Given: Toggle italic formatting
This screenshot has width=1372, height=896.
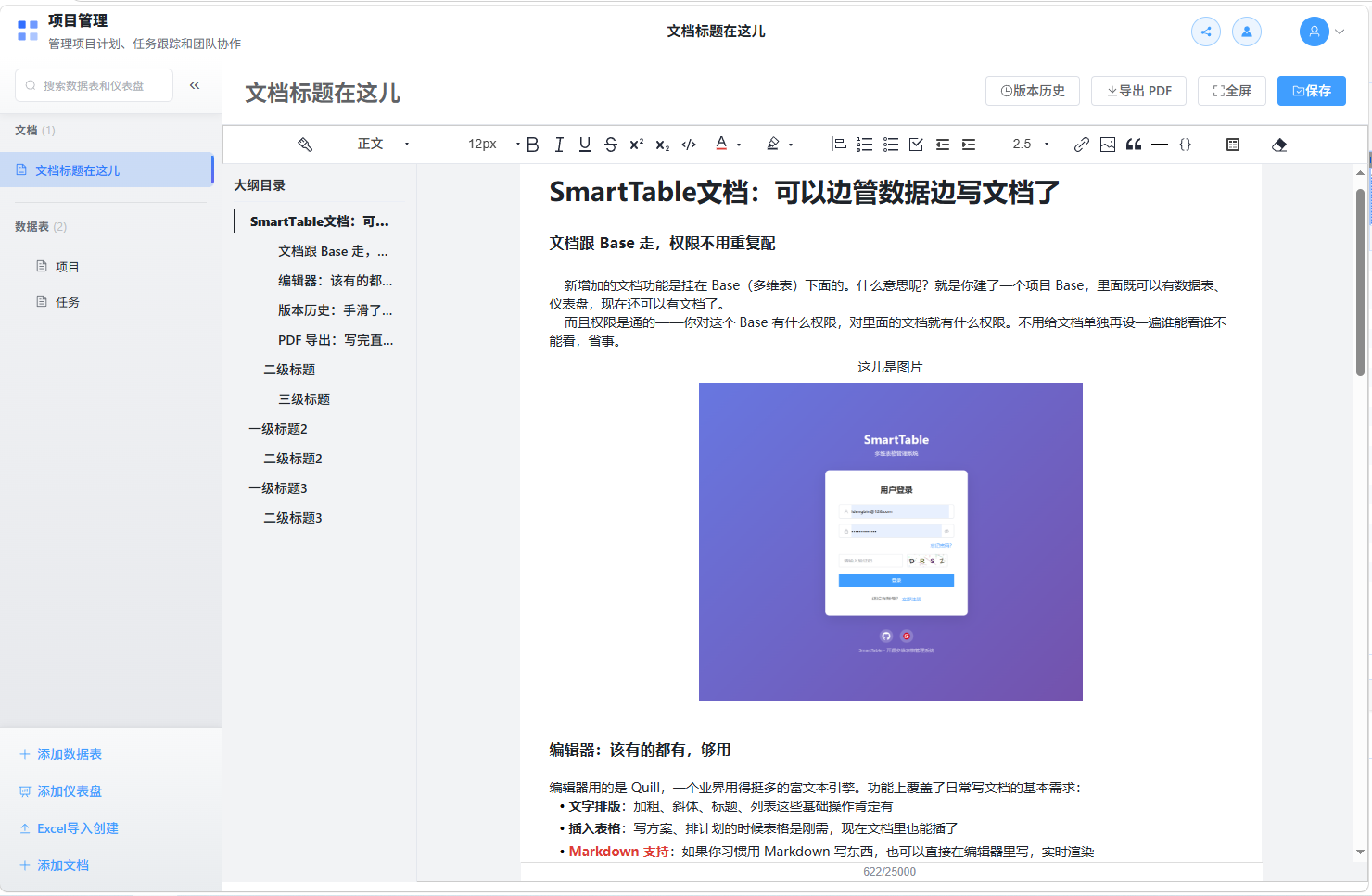Looking at the screenshot, I should click(x=559, y=145).
